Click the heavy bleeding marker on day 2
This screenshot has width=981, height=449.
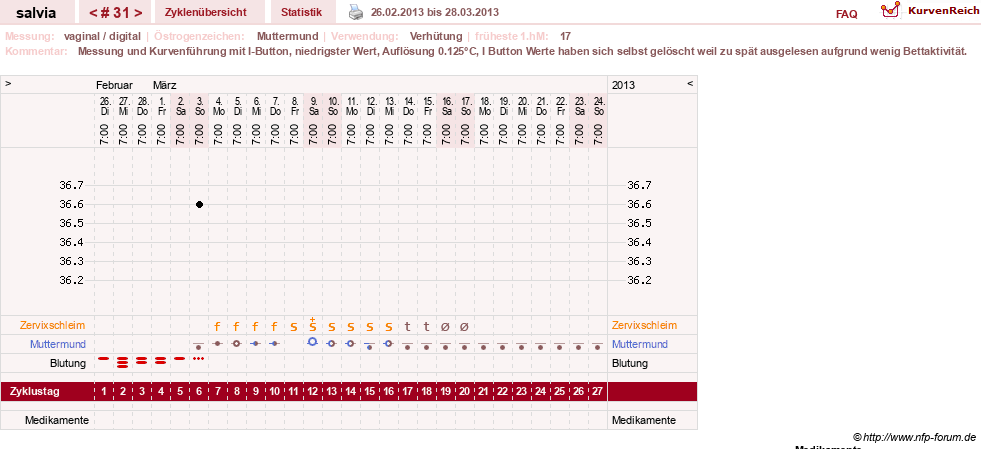(123, 361)
